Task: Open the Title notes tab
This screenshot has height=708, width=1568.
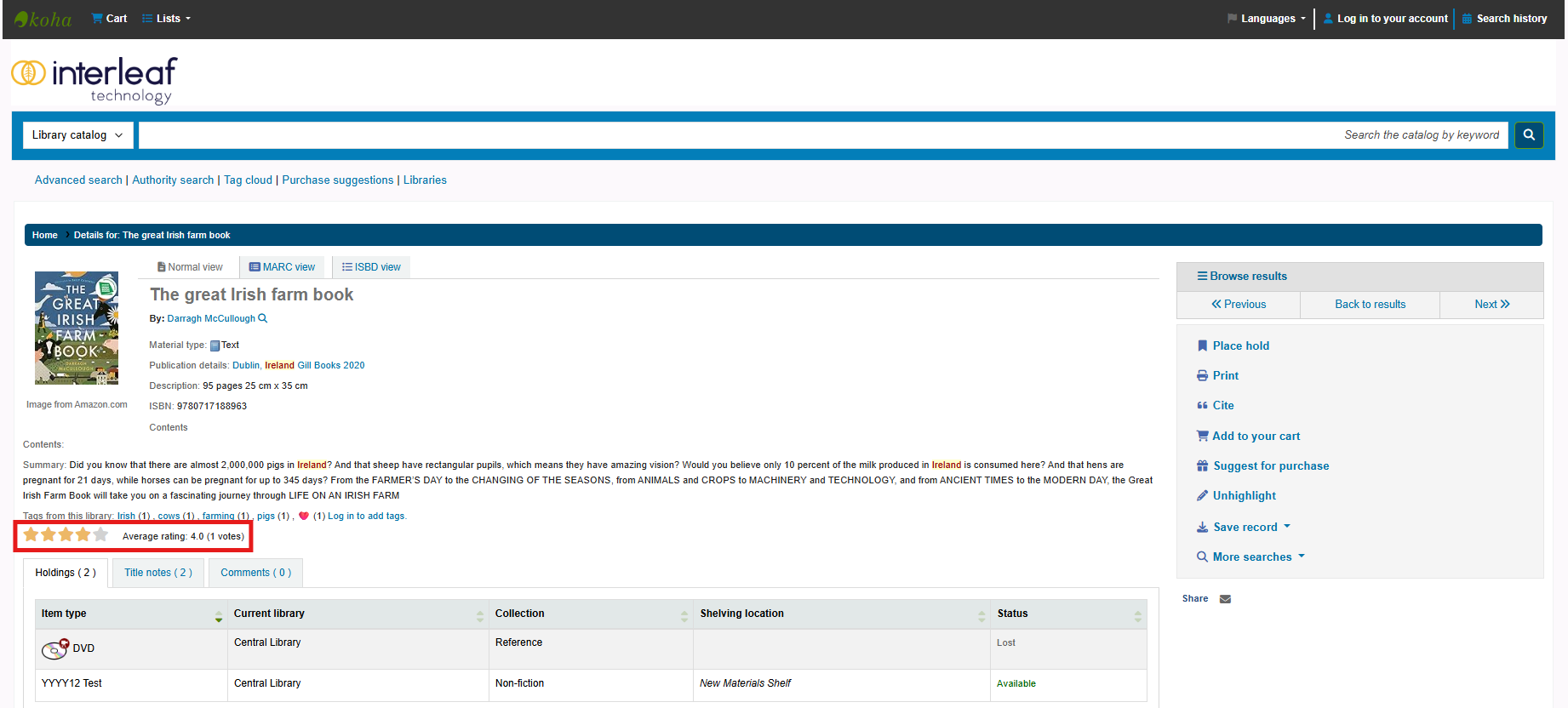Action: (158, 573)
